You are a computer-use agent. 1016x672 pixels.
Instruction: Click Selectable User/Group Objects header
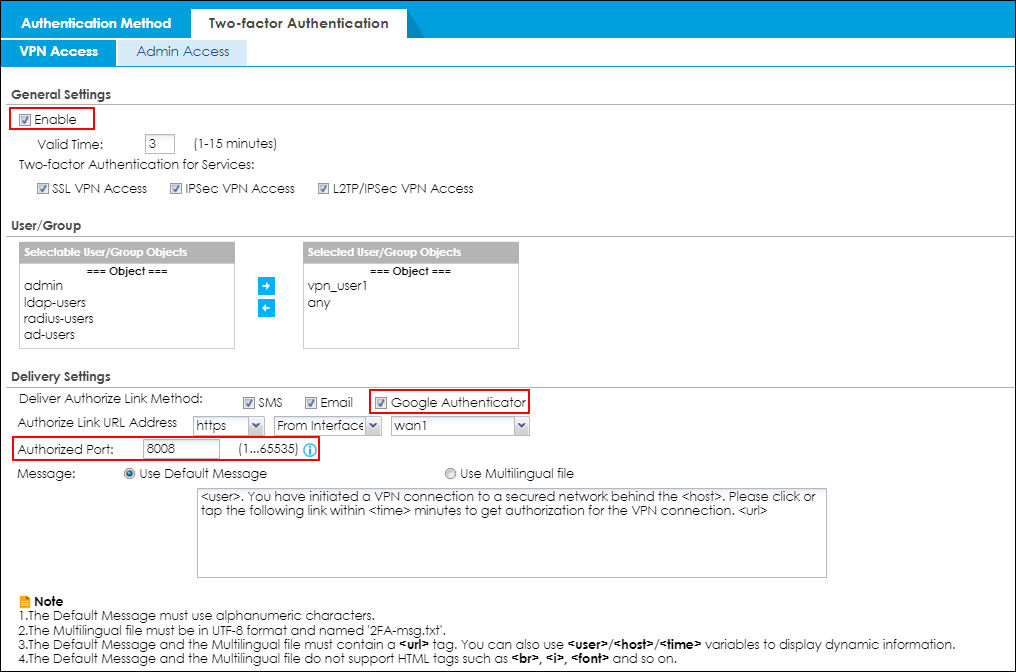127,253
